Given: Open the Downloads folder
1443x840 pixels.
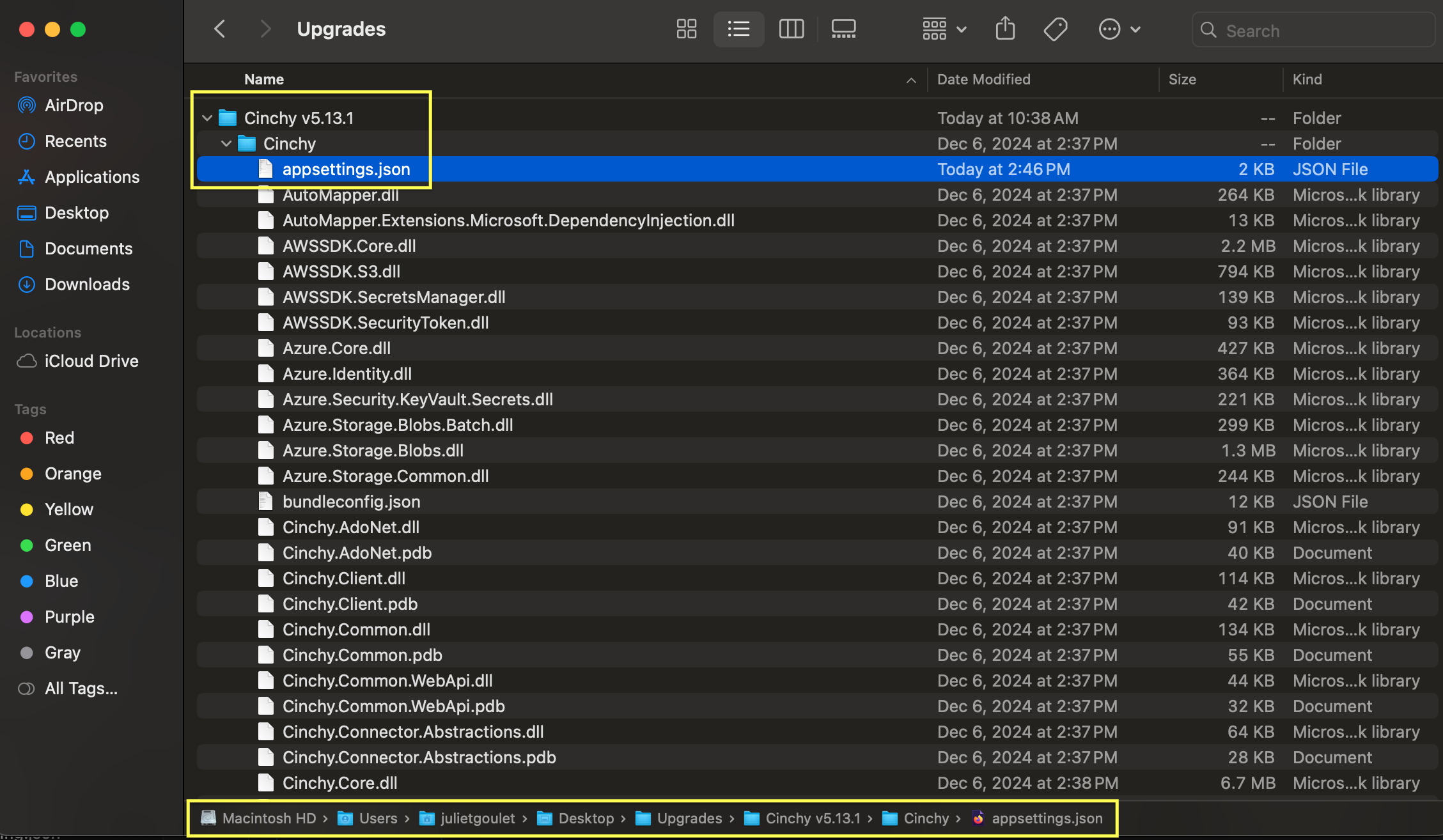Looking at the screenshot, I should click(x=87, y=285).
